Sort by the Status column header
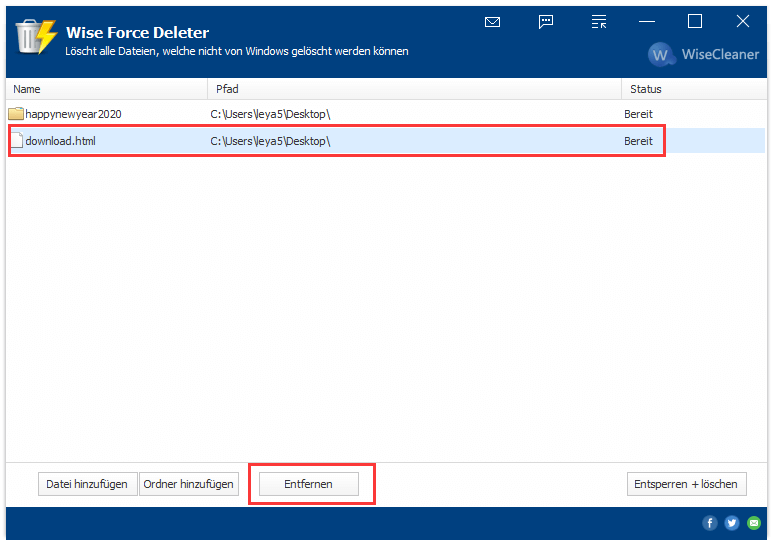773x540 pixels. pos(694,89)
